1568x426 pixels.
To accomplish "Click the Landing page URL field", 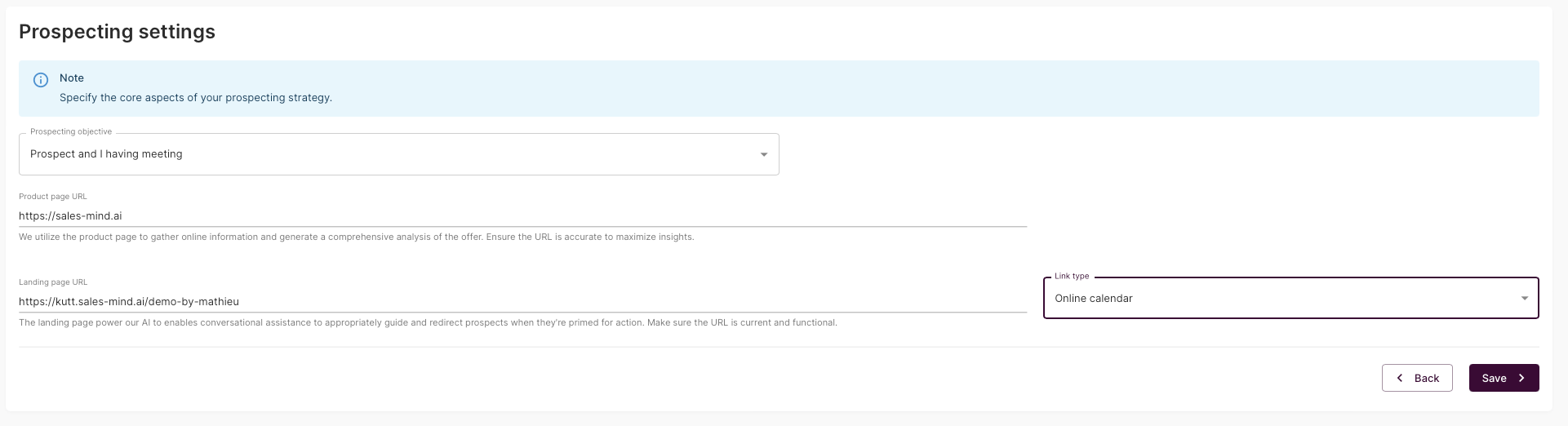I will pyautogui.click(x=522, y=302).
